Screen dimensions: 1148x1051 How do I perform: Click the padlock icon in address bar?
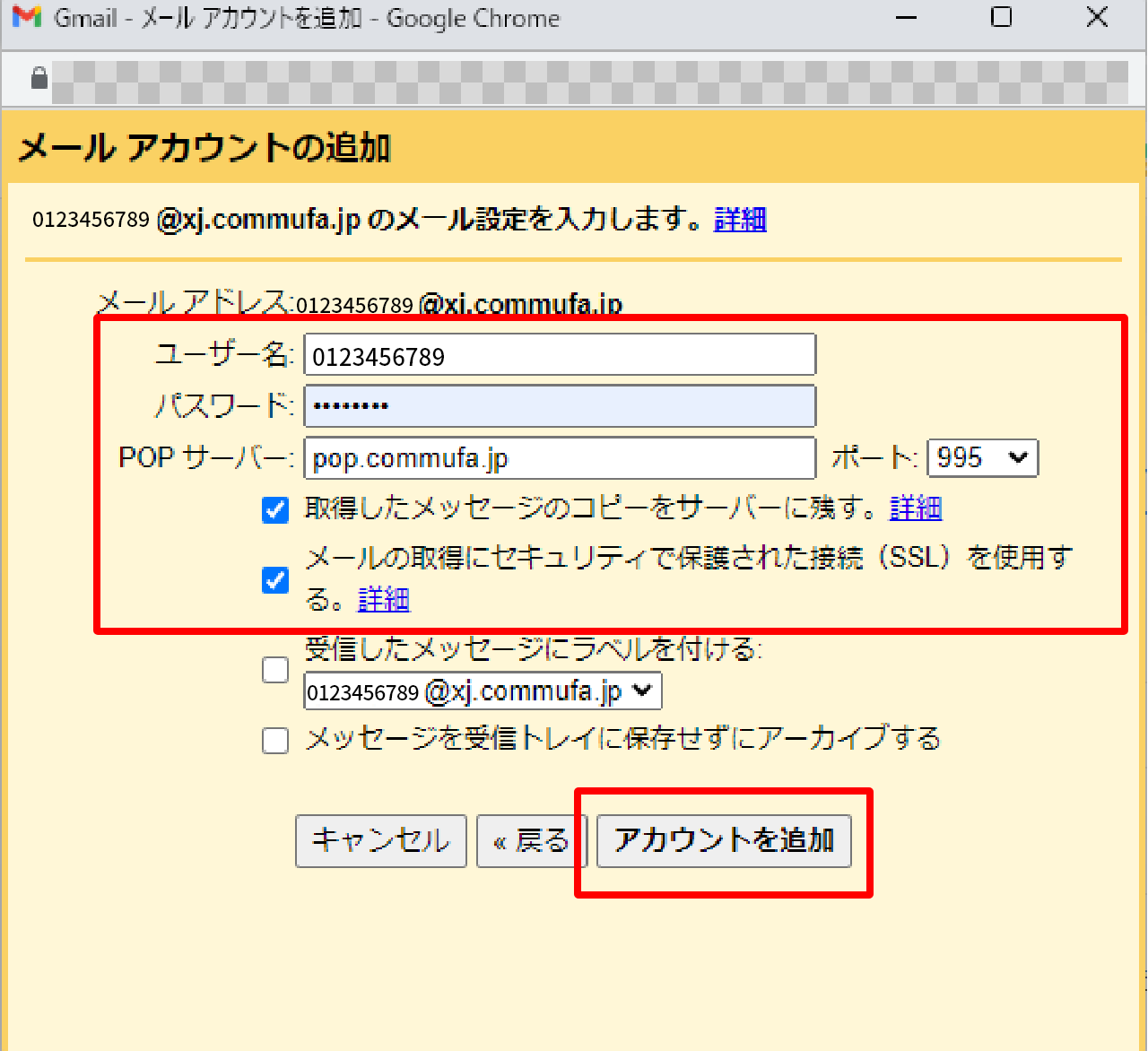(39, 79)
